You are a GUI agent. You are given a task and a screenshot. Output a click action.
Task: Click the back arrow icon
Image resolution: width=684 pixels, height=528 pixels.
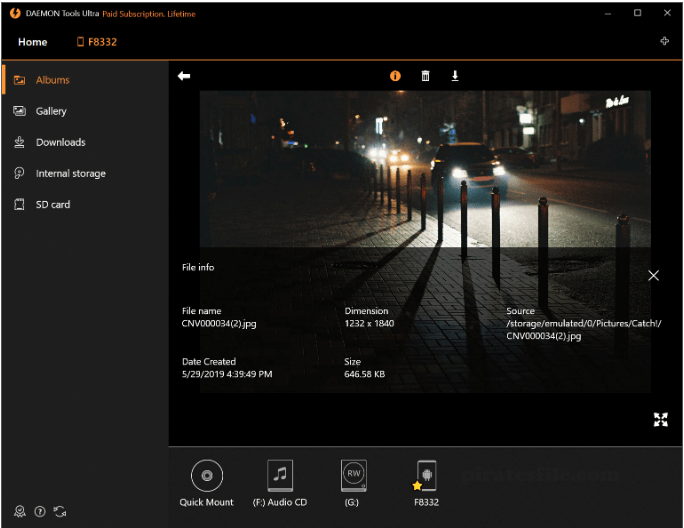point(184,76)
